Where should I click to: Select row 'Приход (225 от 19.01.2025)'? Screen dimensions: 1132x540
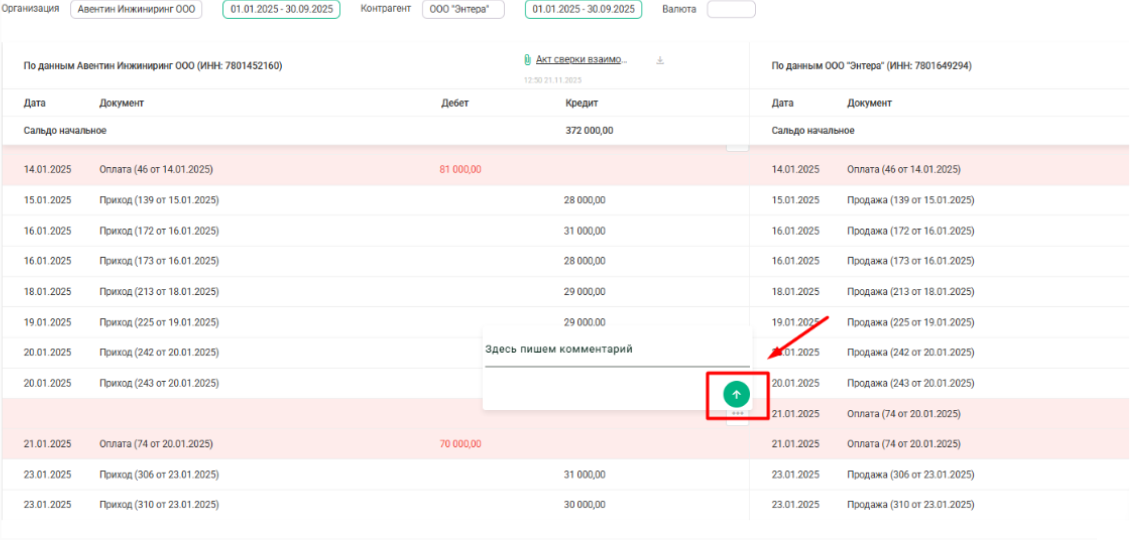(x=159, y=322)
